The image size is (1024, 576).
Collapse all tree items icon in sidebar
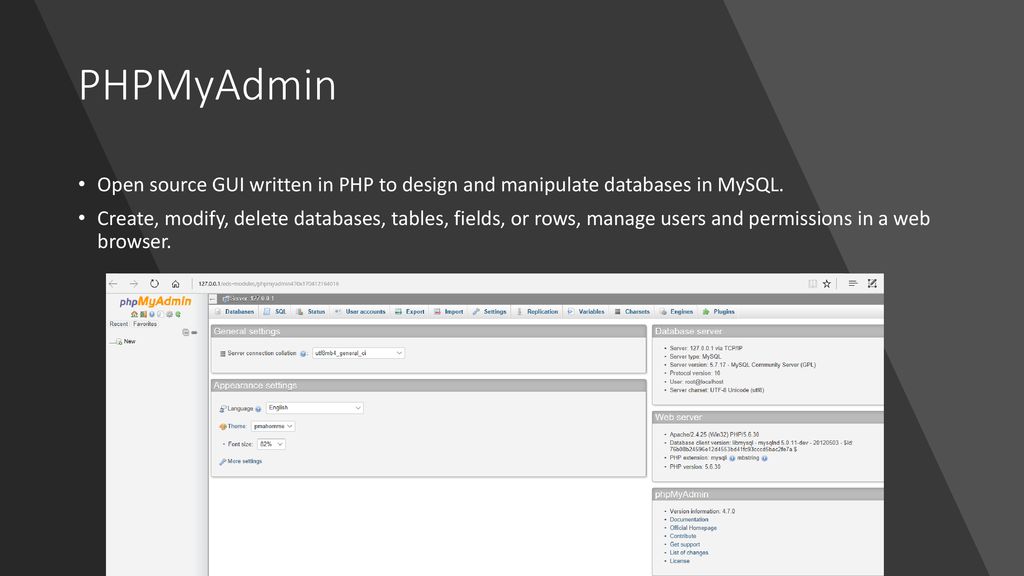[185, 332]
